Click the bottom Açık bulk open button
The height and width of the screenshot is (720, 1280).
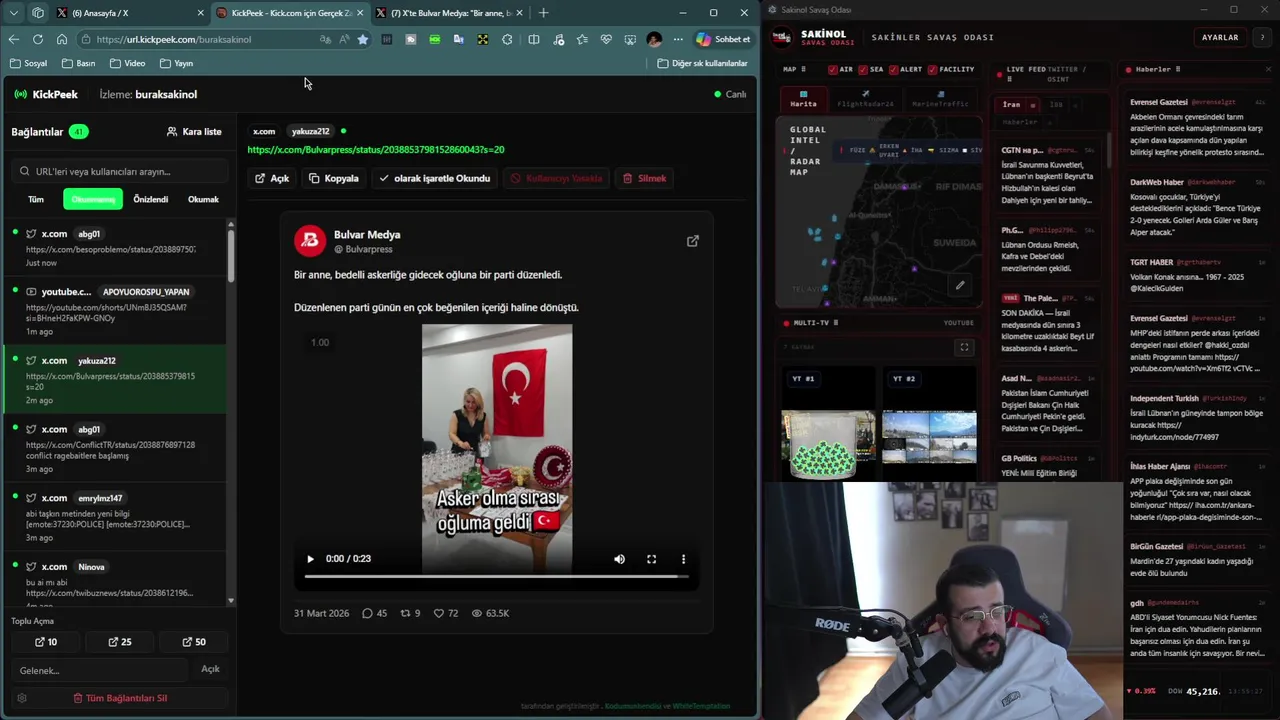[x=210, y=669]
